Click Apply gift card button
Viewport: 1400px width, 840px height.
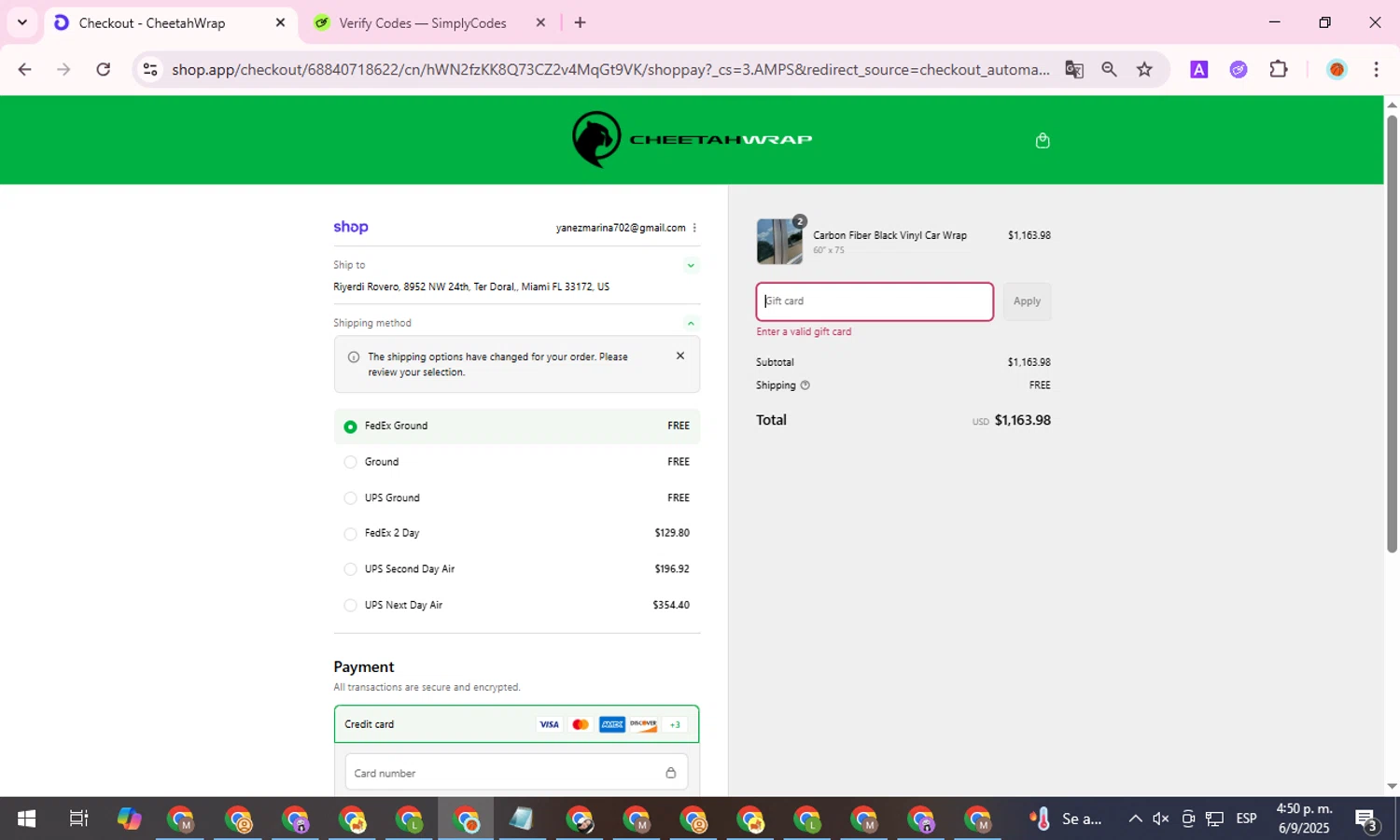1027,301
